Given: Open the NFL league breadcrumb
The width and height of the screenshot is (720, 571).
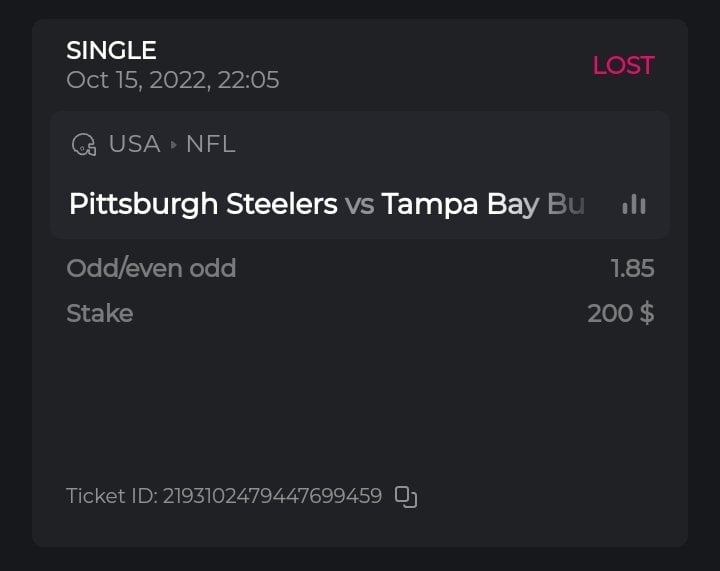Looking at the screenshot, I should (x=211, y=144).
